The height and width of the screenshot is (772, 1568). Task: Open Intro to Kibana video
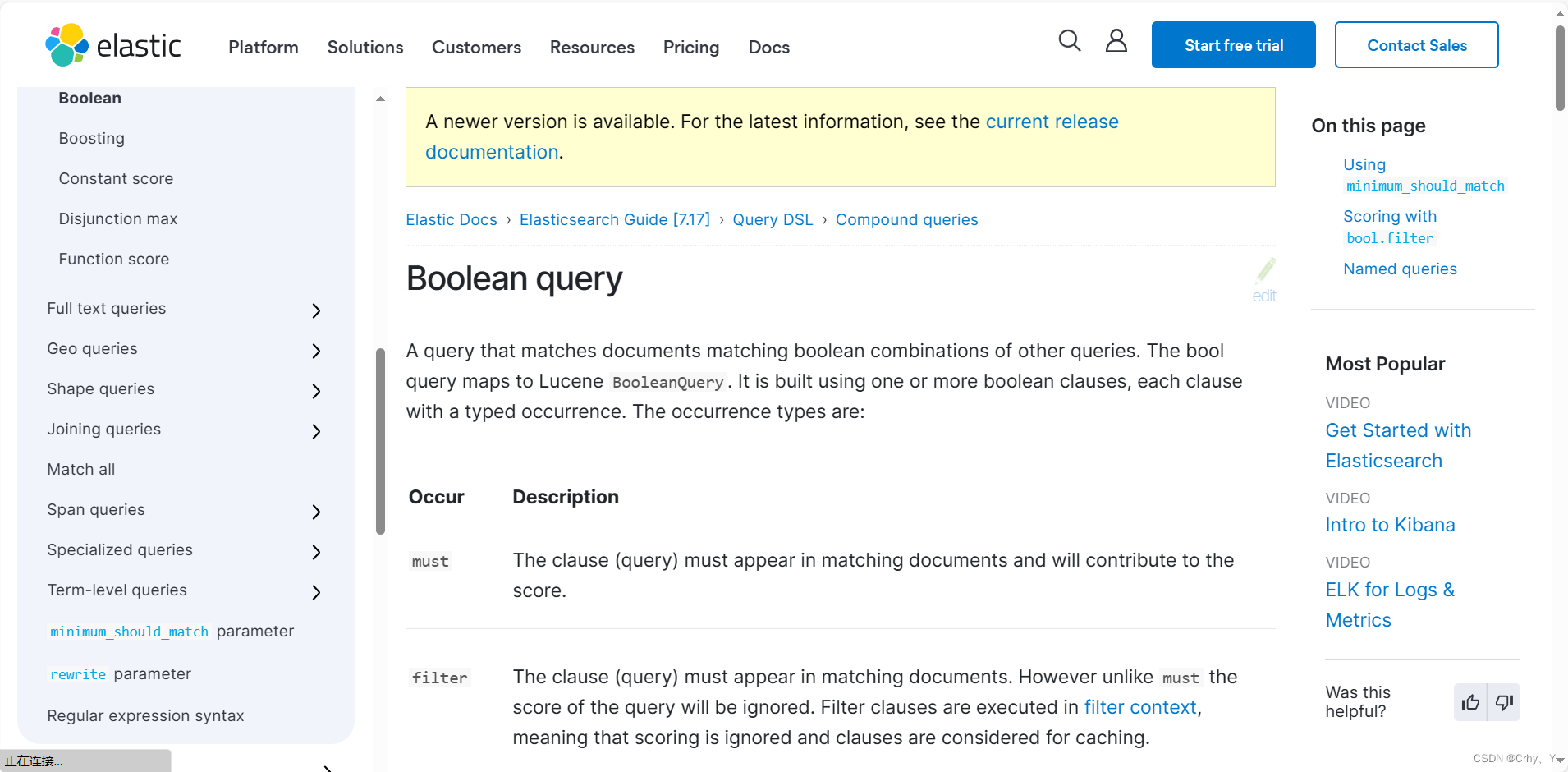point(1390,525)
